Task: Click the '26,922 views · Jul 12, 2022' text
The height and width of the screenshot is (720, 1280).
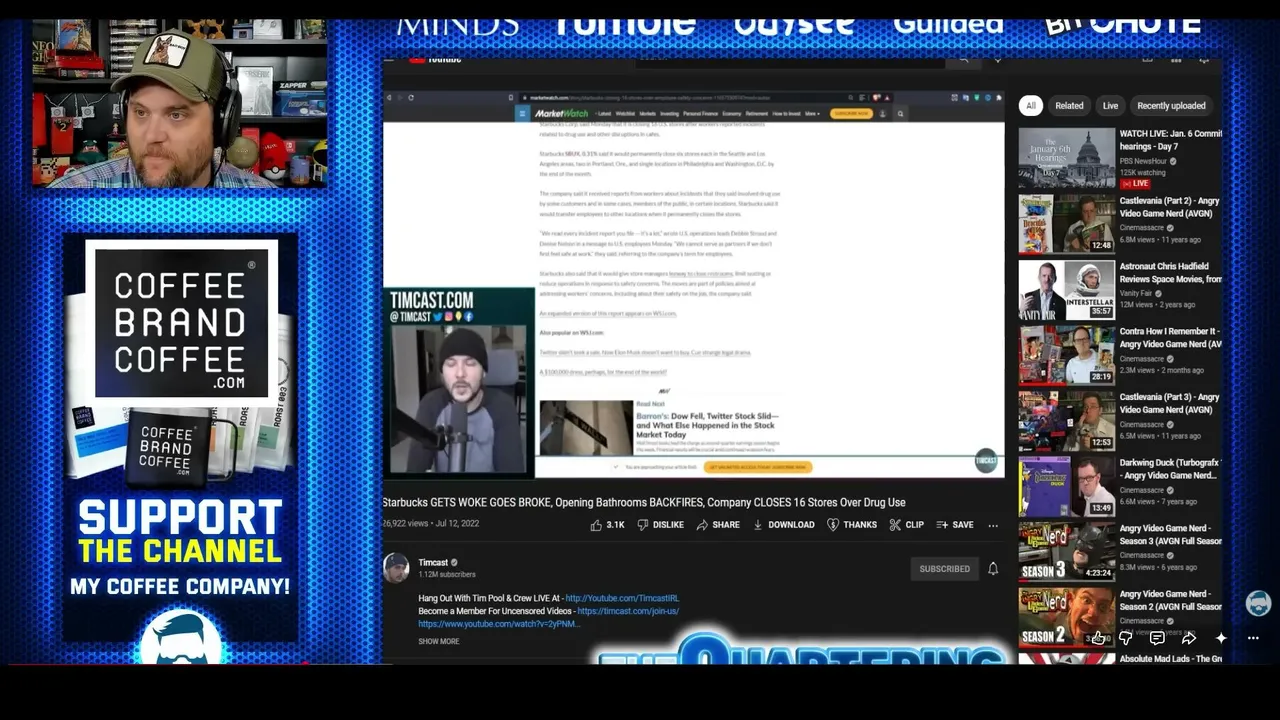Action: coord(431,524)
